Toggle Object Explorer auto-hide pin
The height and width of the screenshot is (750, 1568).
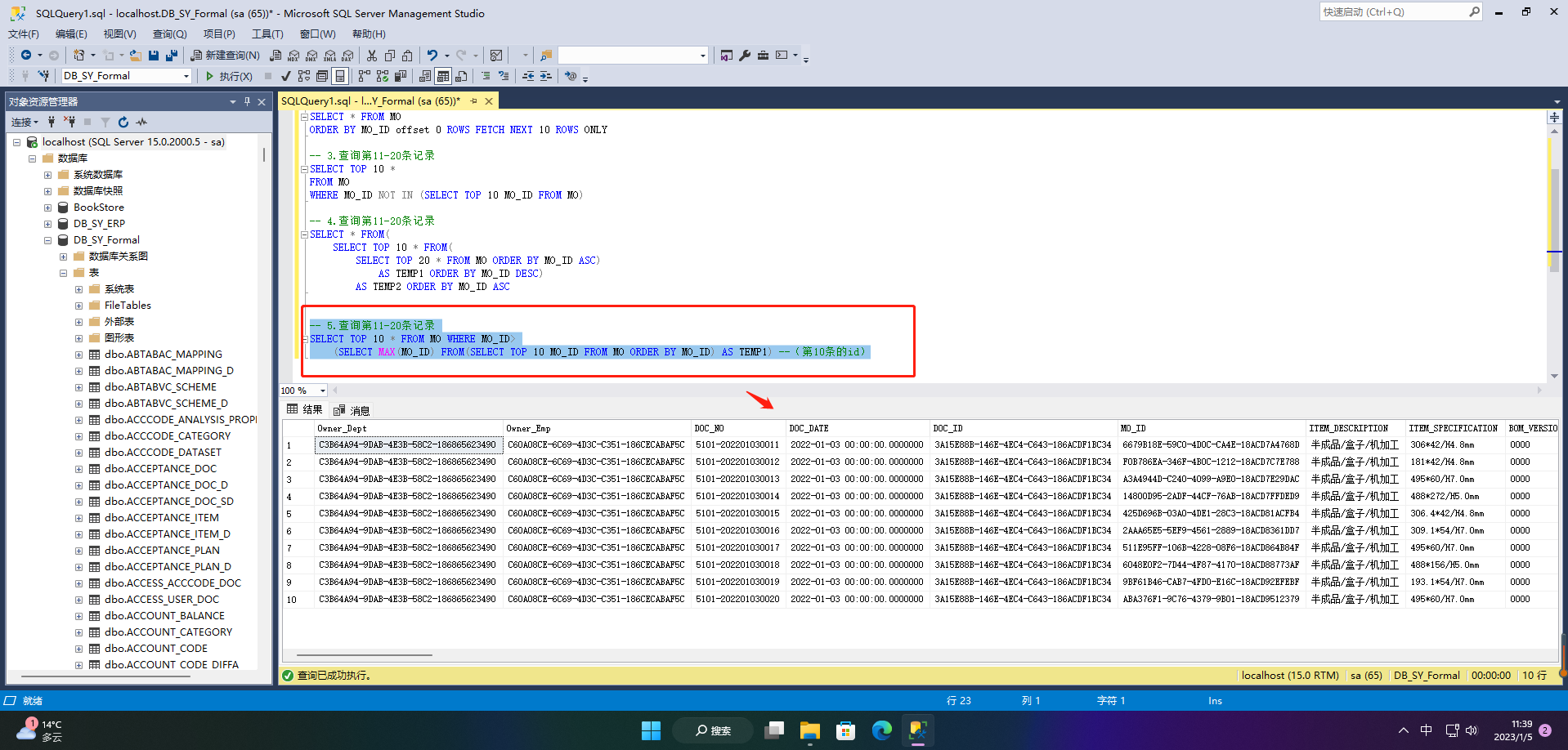click(x=247, y=101)
